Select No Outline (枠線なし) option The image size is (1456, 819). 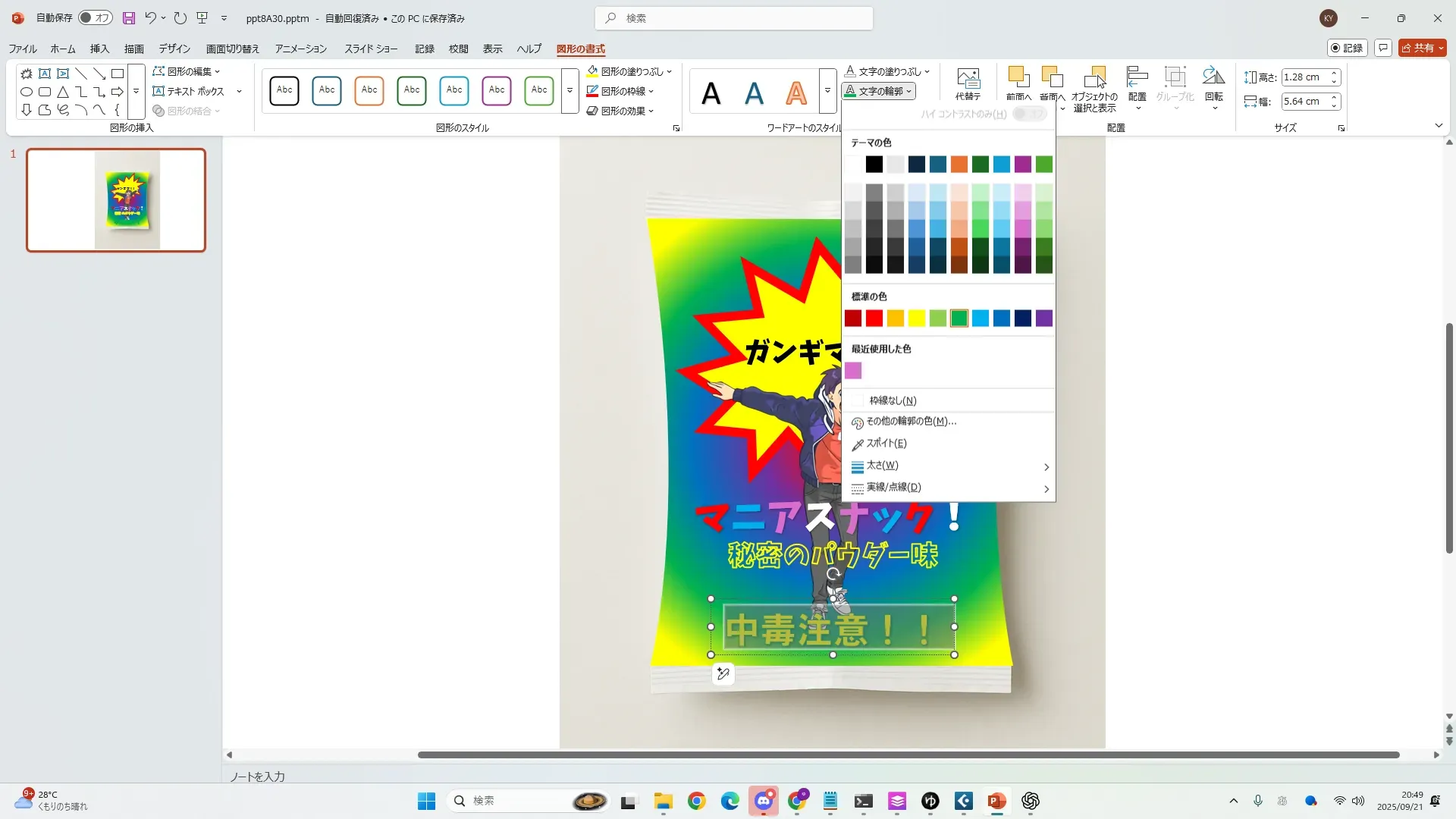893,400
